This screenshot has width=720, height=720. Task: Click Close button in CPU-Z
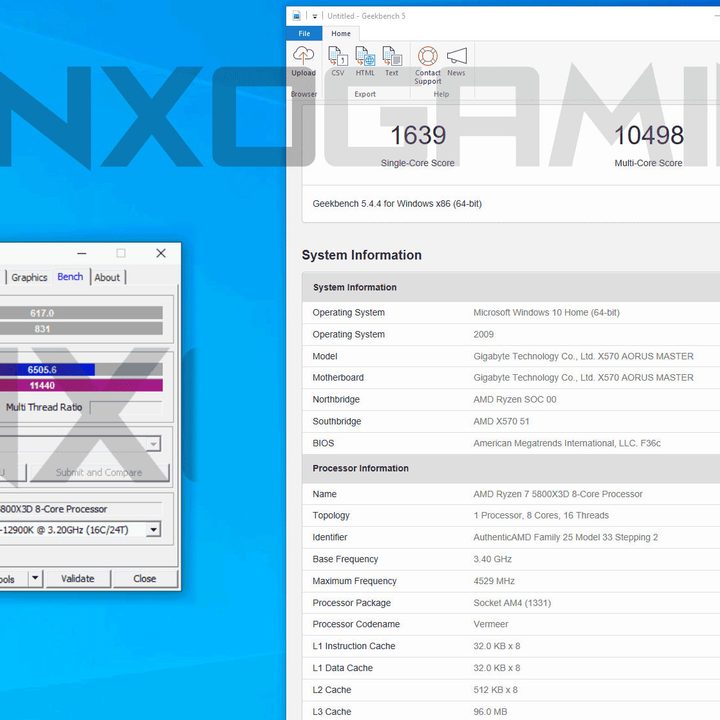click(145, 579)
